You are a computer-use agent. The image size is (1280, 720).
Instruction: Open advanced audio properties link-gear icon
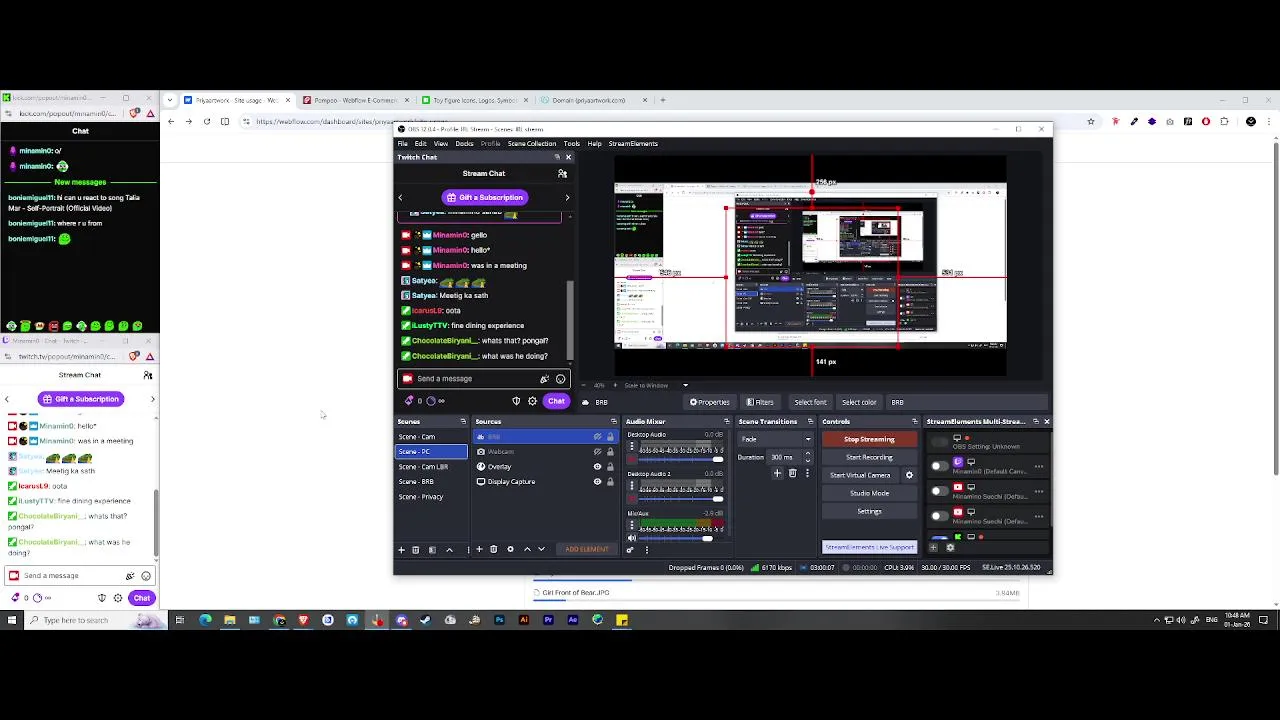[x=630, y=549]
